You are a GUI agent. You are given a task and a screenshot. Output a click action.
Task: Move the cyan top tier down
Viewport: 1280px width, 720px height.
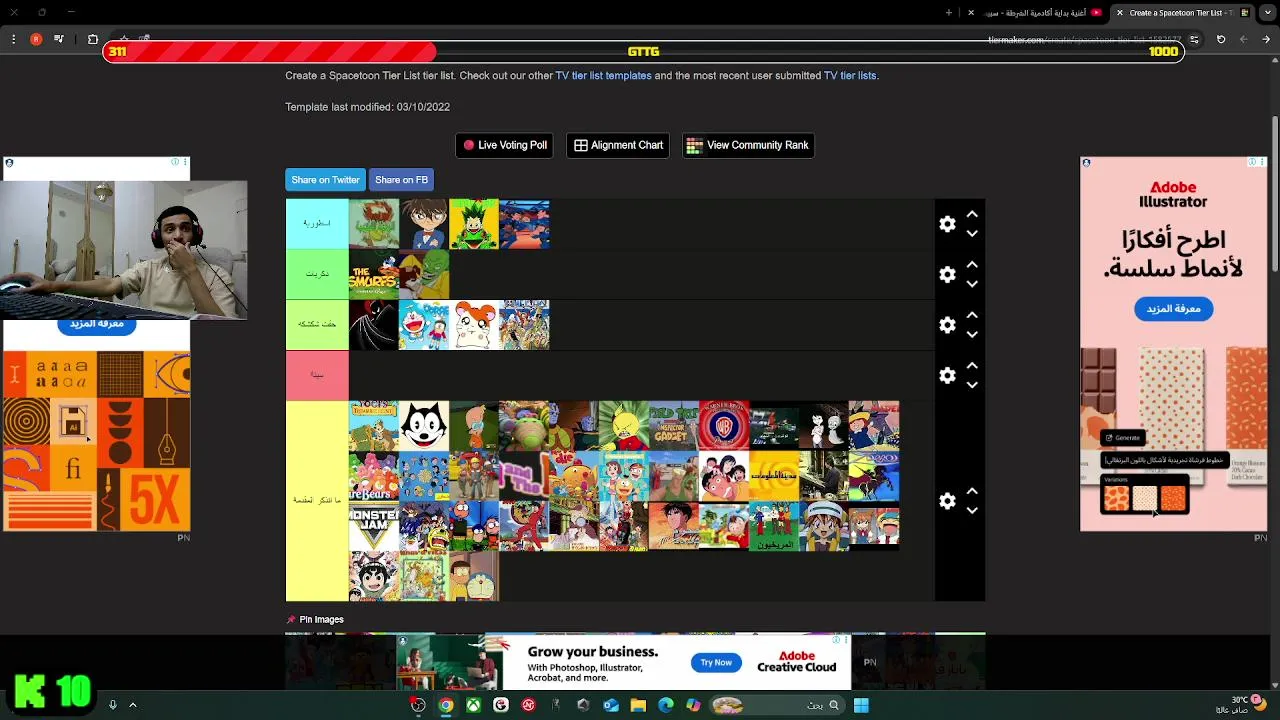click(x=972, y=234)
